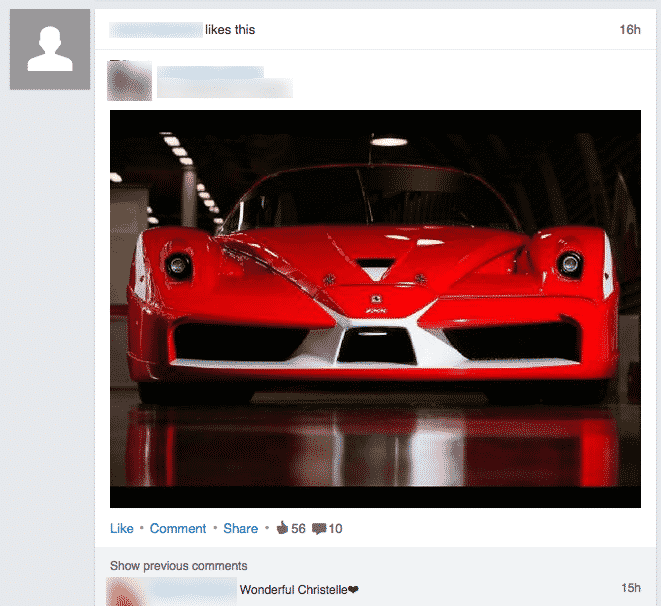The image size is (661, 606).
Task: Click the 16h timestamp of the post
Action: tap(629, 30)
